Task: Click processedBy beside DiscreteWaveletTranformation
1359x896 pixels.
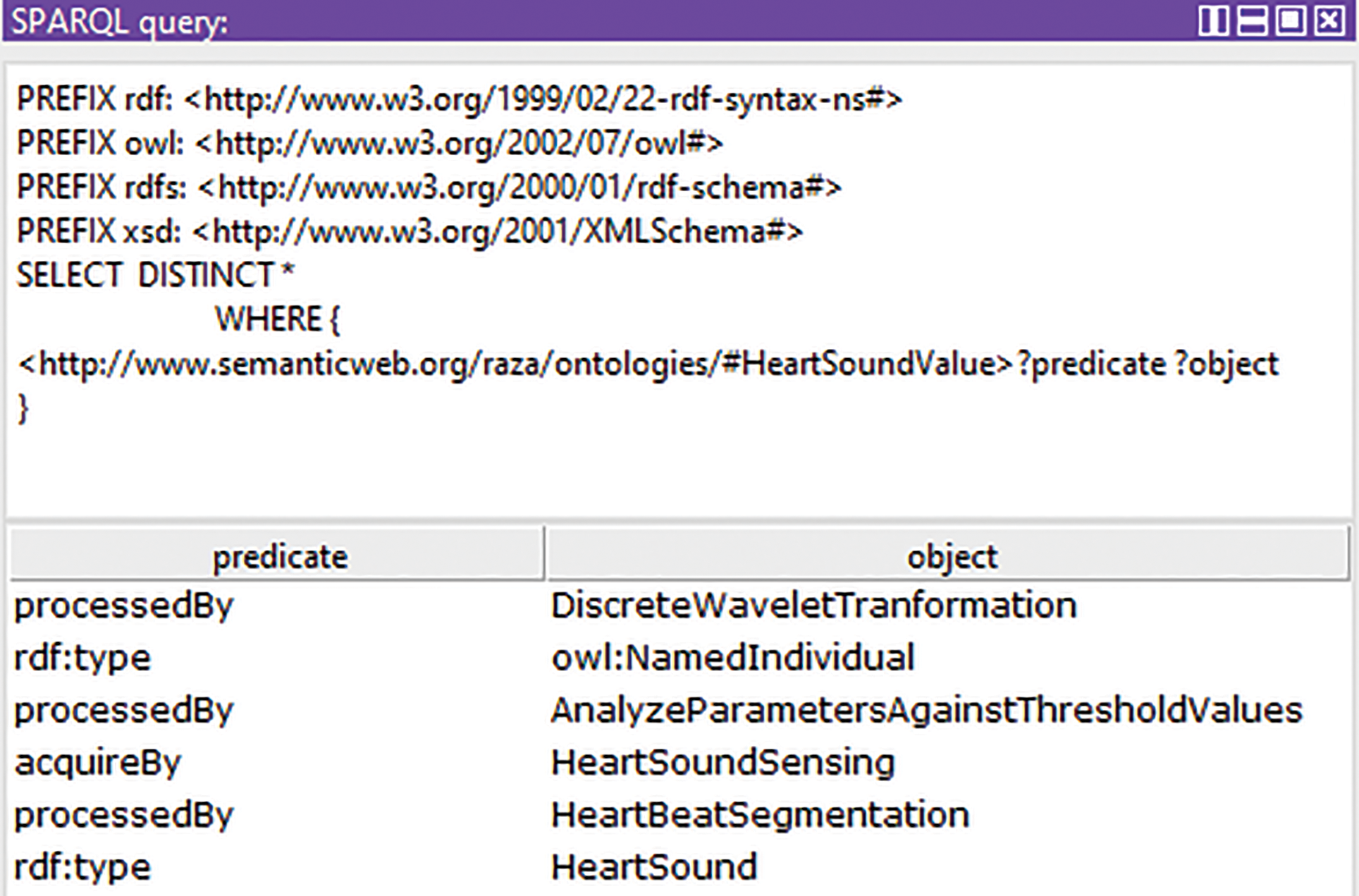Action: coord(123,606)
